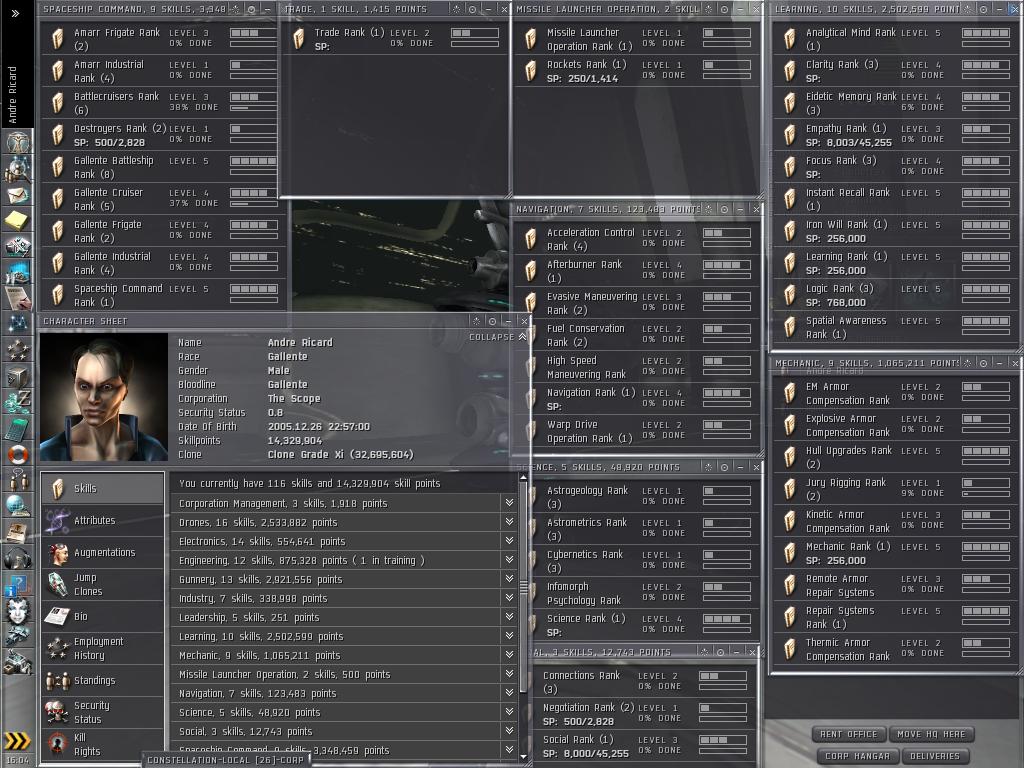Open the Assets cube icon
Image resolution: width=1024 pixels, height=768 pixels.
click(x=17, y=376)
